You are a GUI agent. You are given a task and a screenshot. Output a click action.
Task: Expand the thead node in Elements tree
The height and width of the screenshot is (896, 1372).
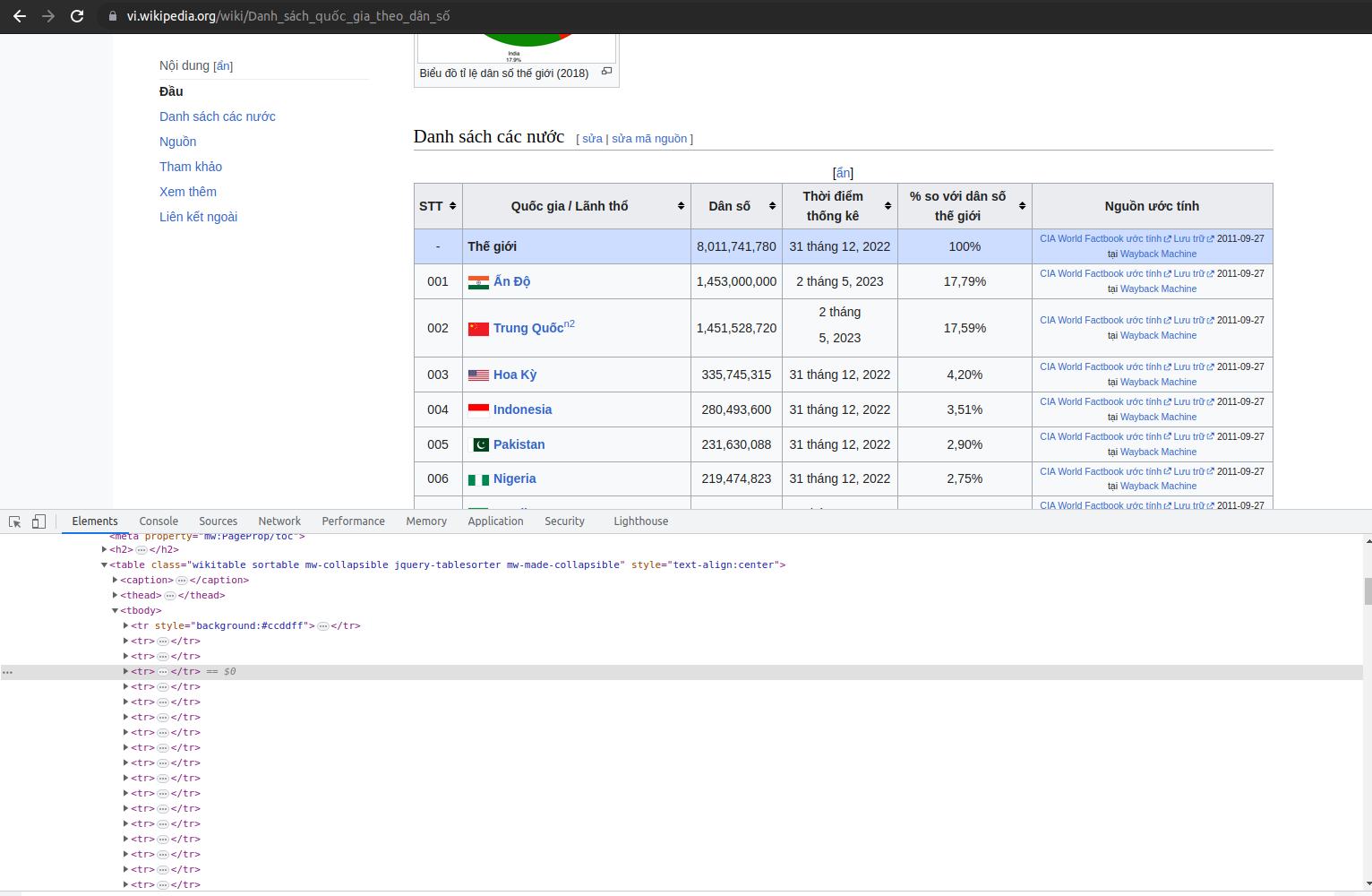point(116,596)
